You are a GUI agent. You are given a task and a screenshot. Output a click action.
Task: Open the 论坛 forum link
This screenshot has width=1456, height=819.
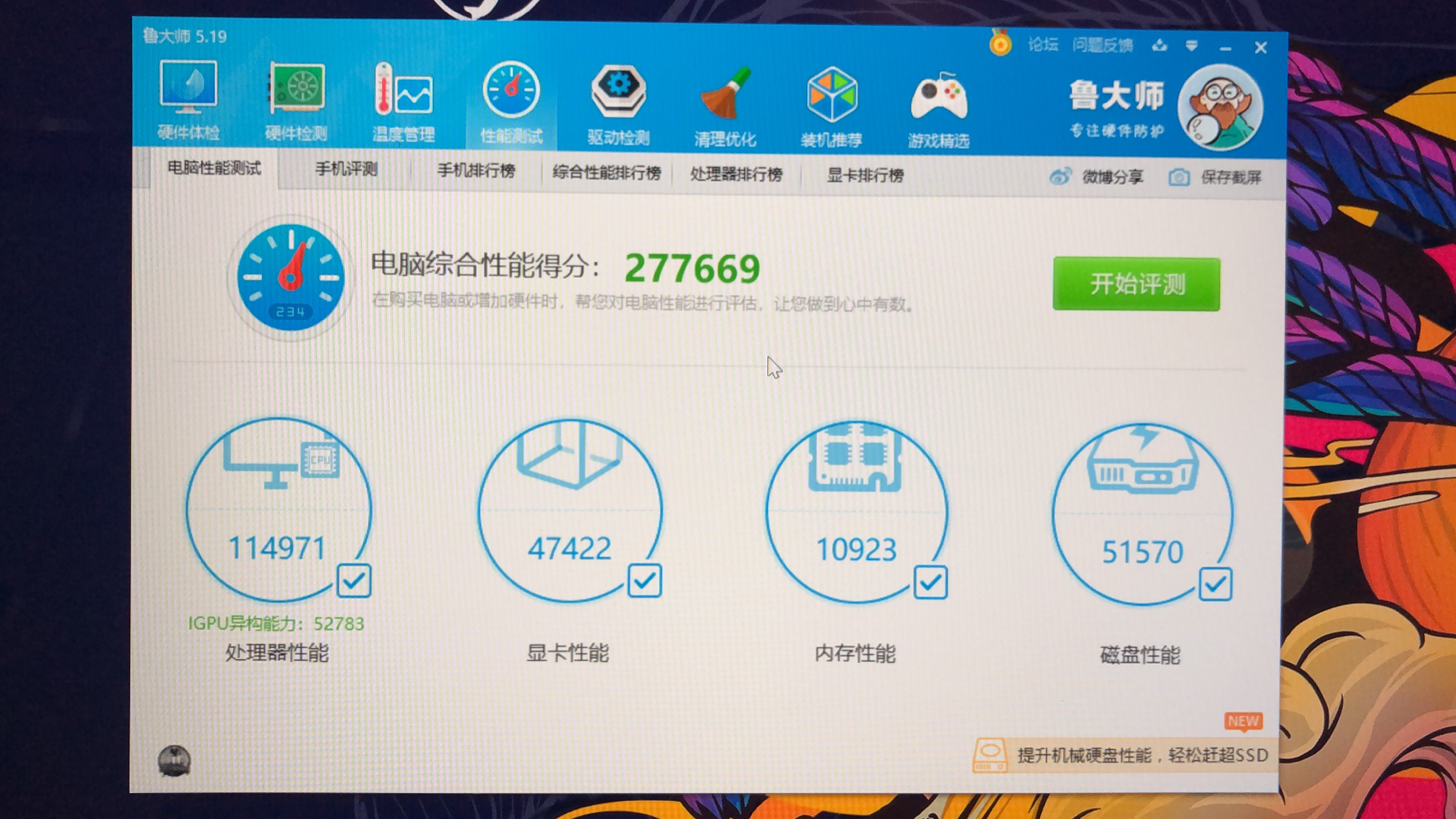tap(1043, 45)
